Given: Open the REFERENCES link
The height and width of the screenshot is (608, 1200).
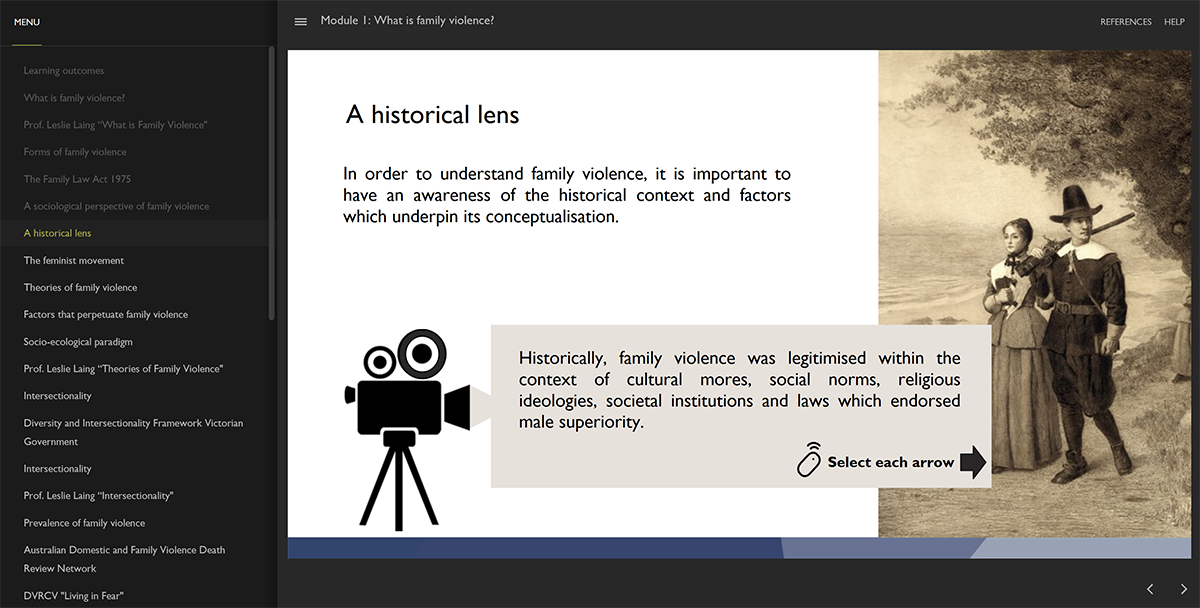Looking at the screenshot, I should coord(1126,22).
